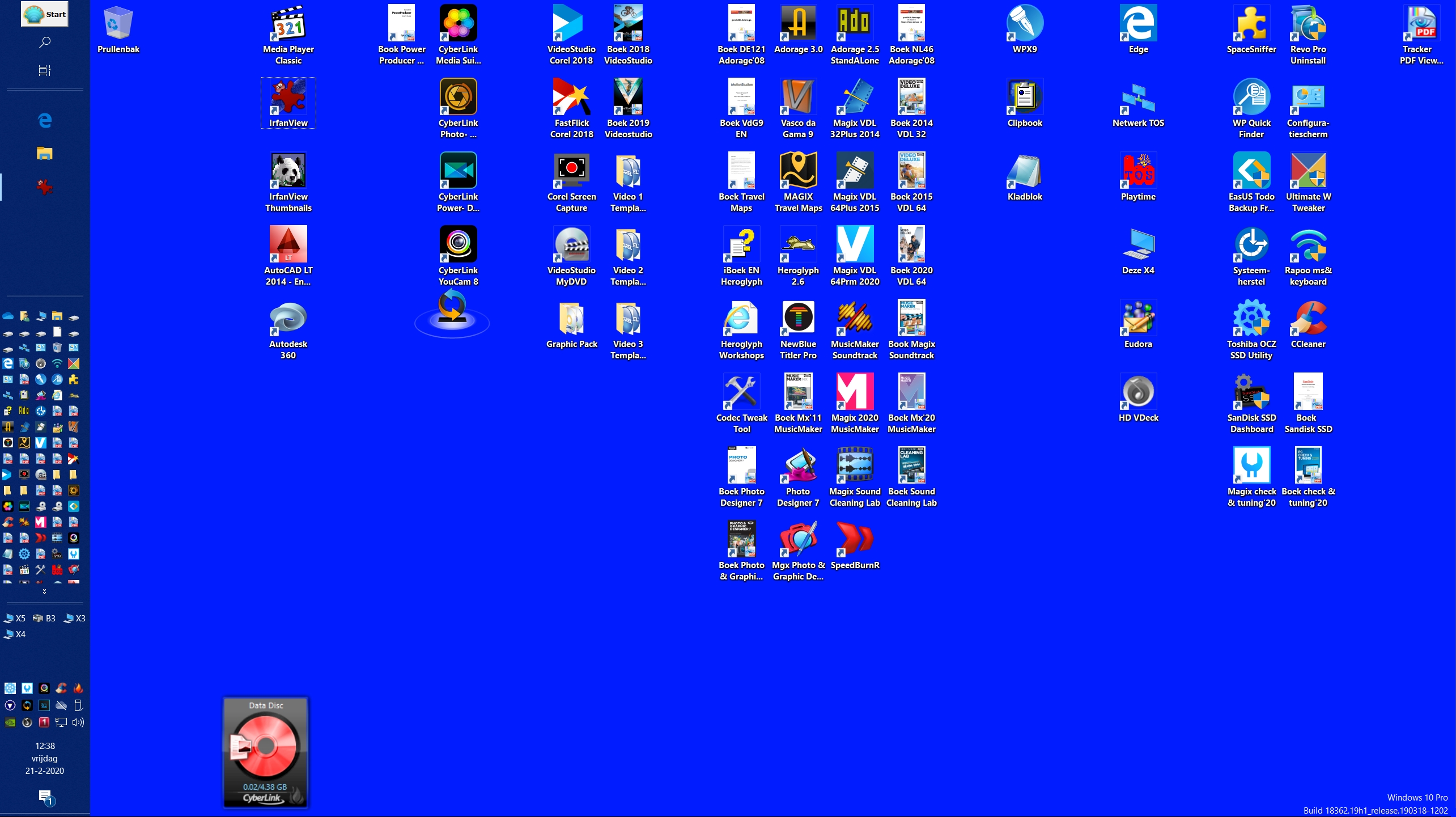Image resolution: width=1456 pixels, height=817 pixels.
Task: Expand the taskbar toolbar overflow chevron
Action: click(x=44, y=591)
